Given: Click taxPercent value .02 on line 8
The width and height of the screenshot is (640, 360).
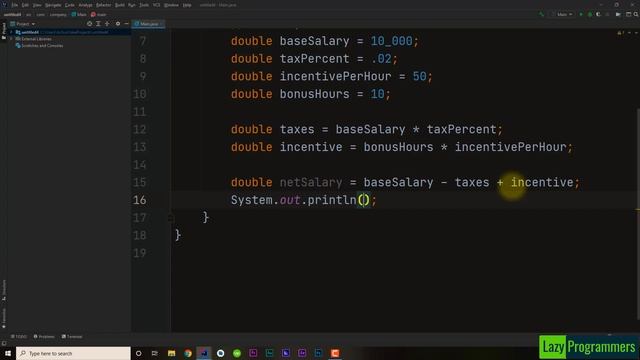Looking at the screenshot, I should (381, 59).
